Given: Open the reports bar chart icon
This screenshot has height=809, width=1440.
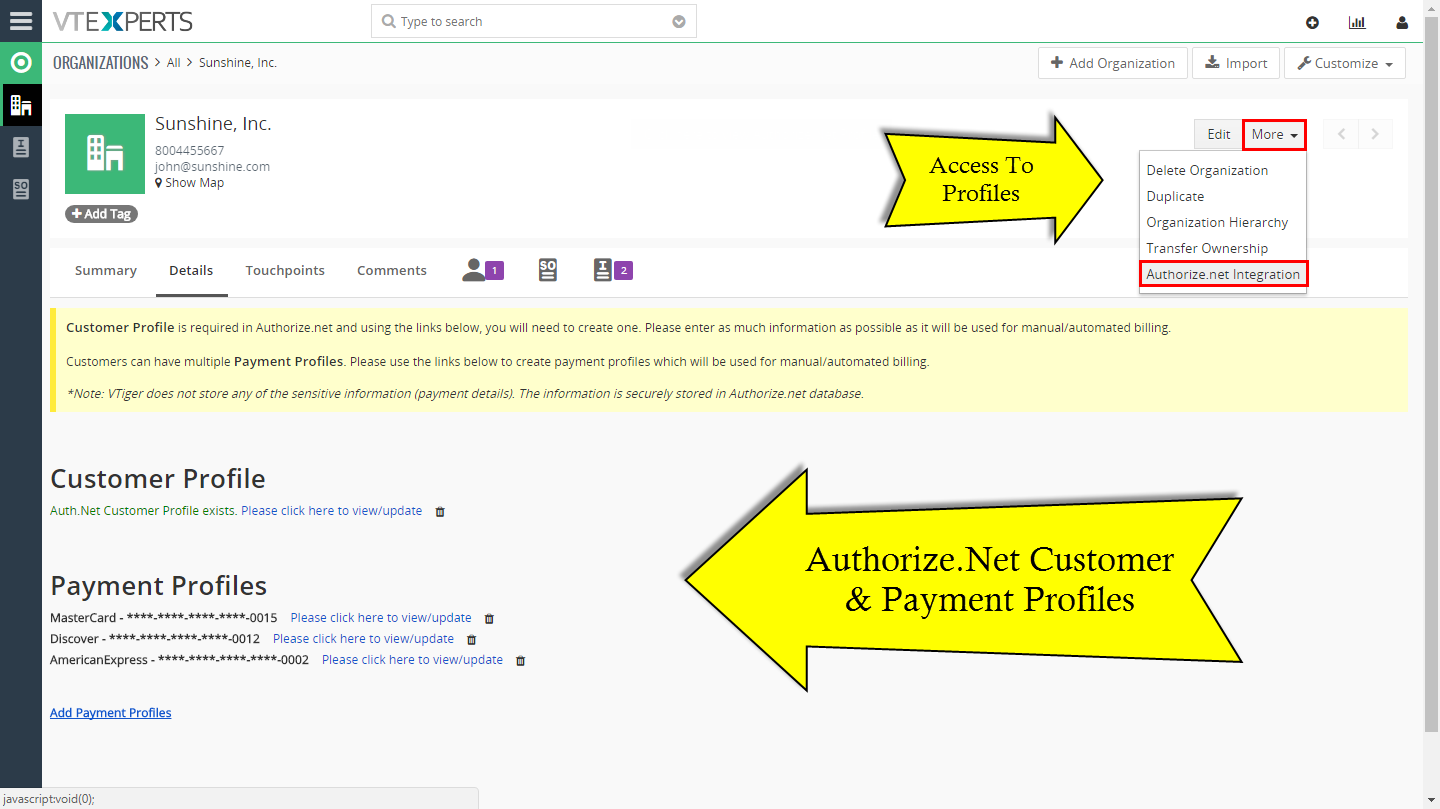Looking at the screenshot, I should click(x=1357, y=22).
